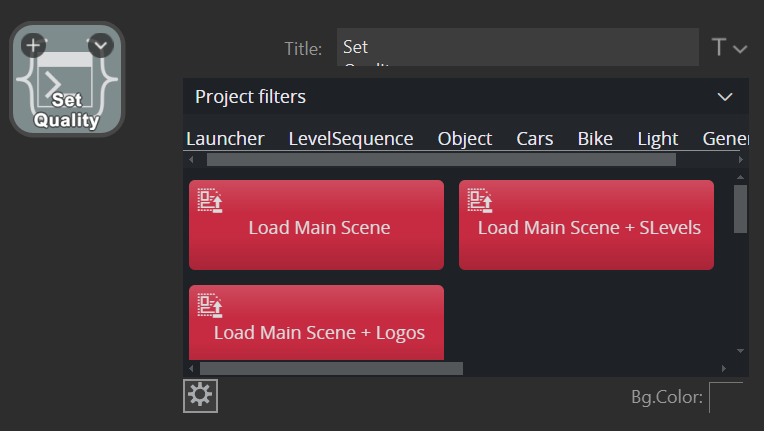Collapse the Project filters panel

click(726, 97)
